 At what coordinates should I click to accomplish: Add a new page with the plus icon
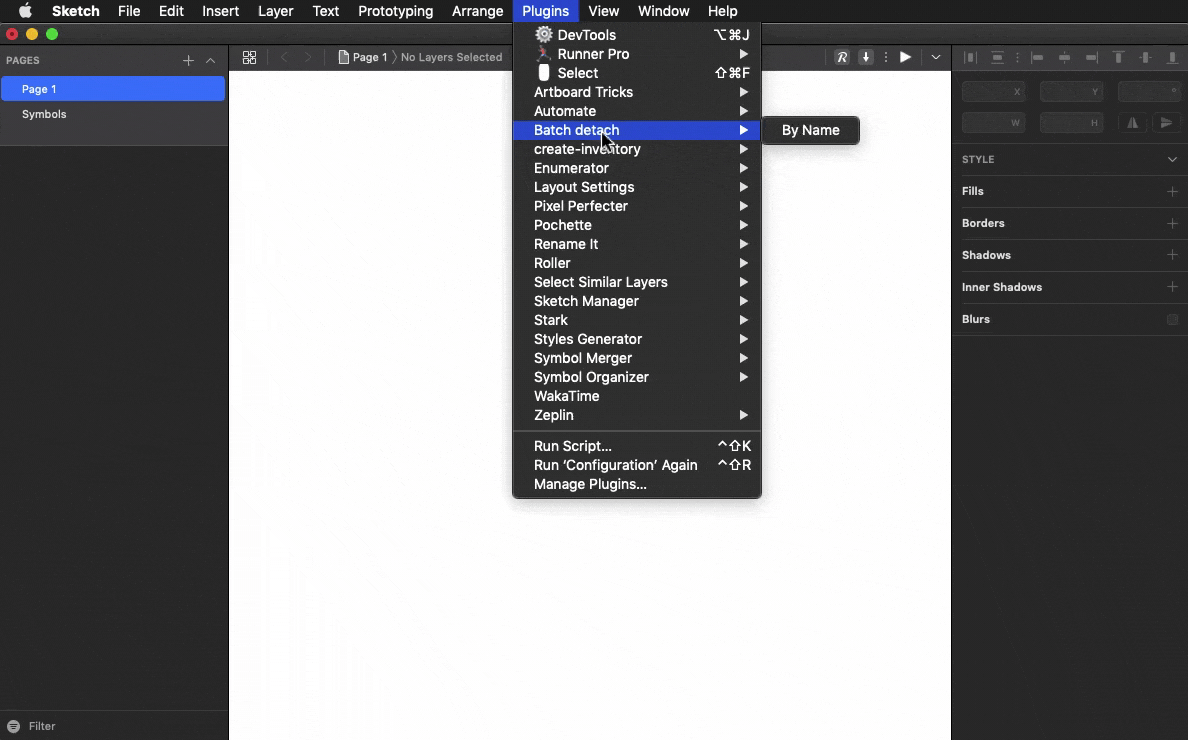(188, 61)
